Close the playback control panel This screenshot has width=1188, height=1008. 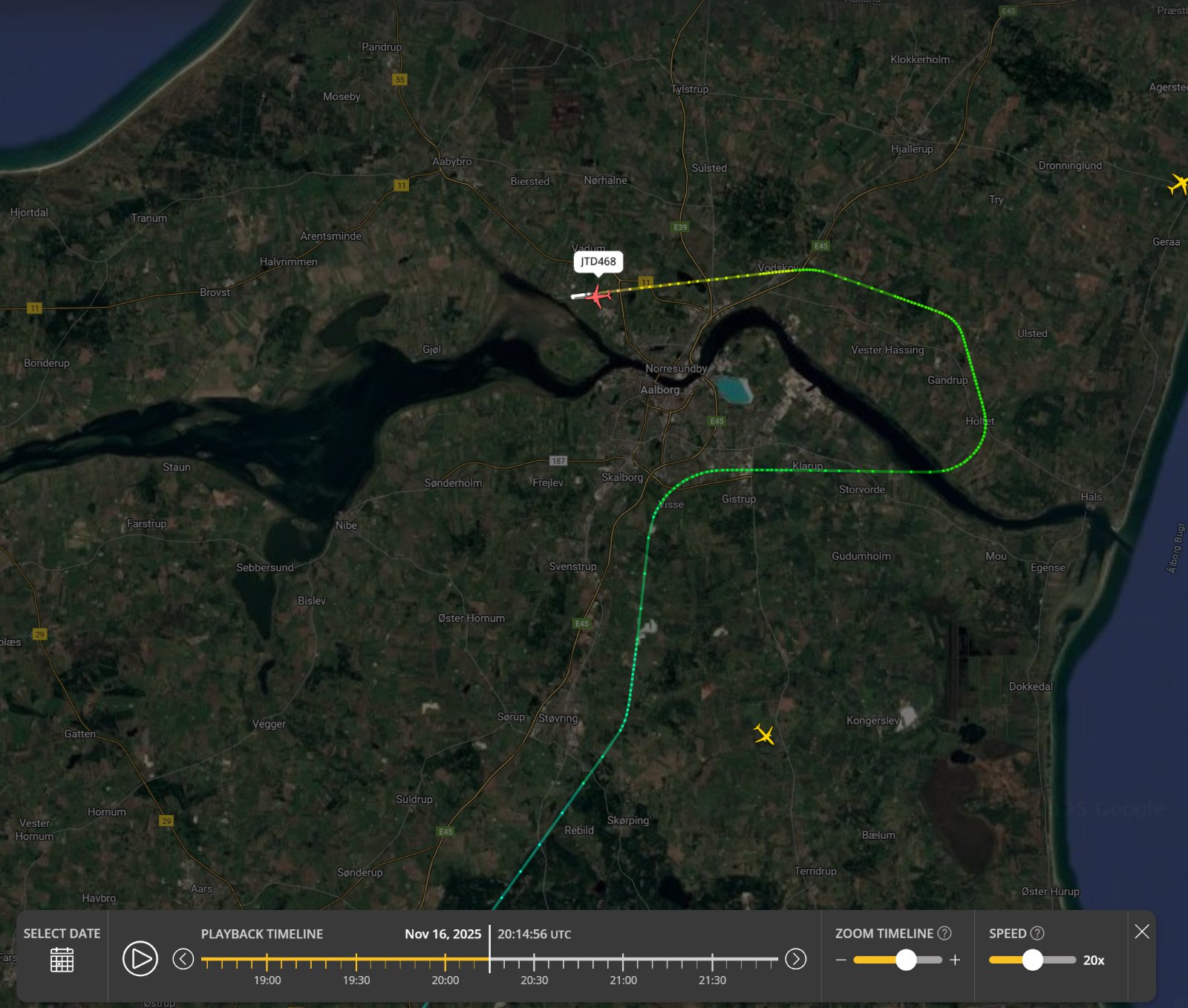point(1142,932)
